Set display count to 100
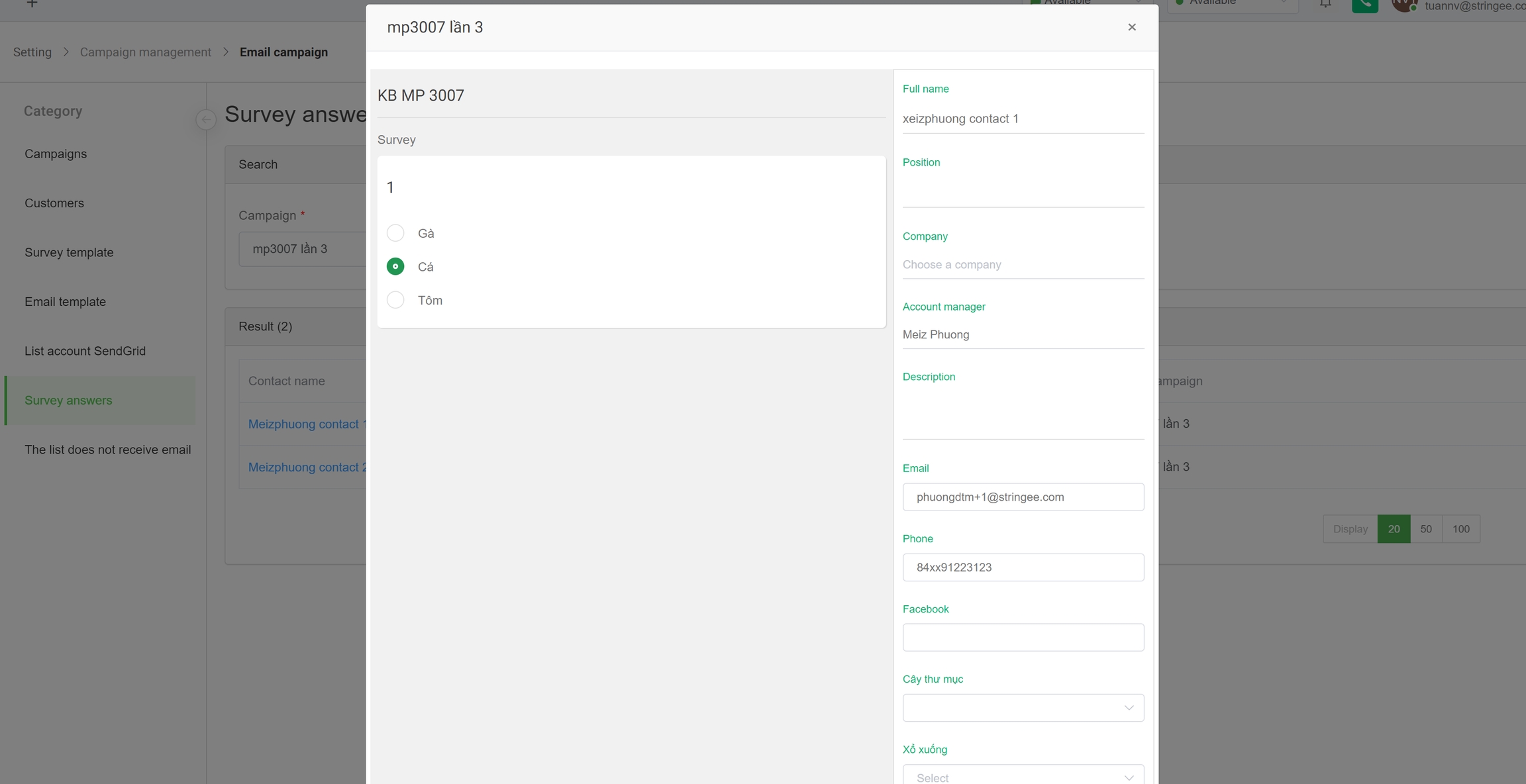Viewport: 1526px width, 784px height. tap(1460, 529)
